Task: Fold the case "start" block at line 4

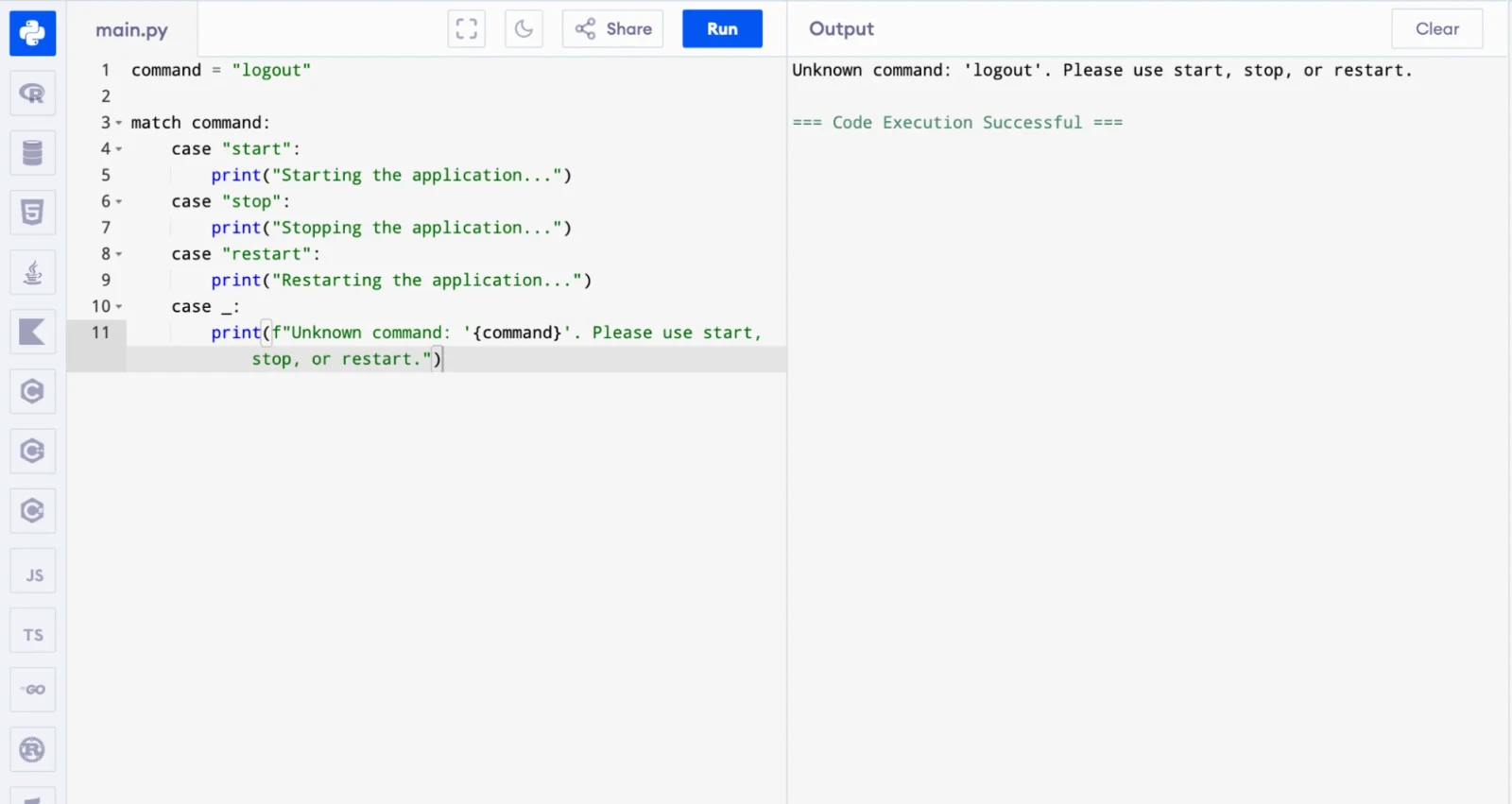Action: point(119,149)
